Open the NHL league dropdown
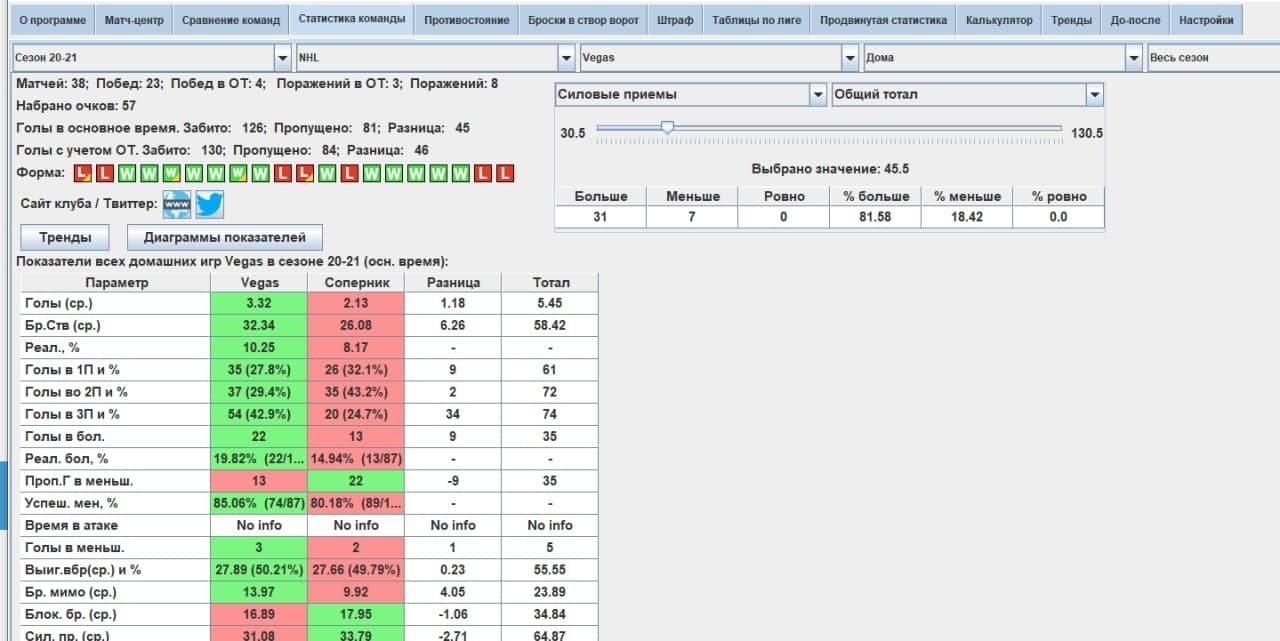Screen dimensions: 1280x641 [x=567, y=58]
